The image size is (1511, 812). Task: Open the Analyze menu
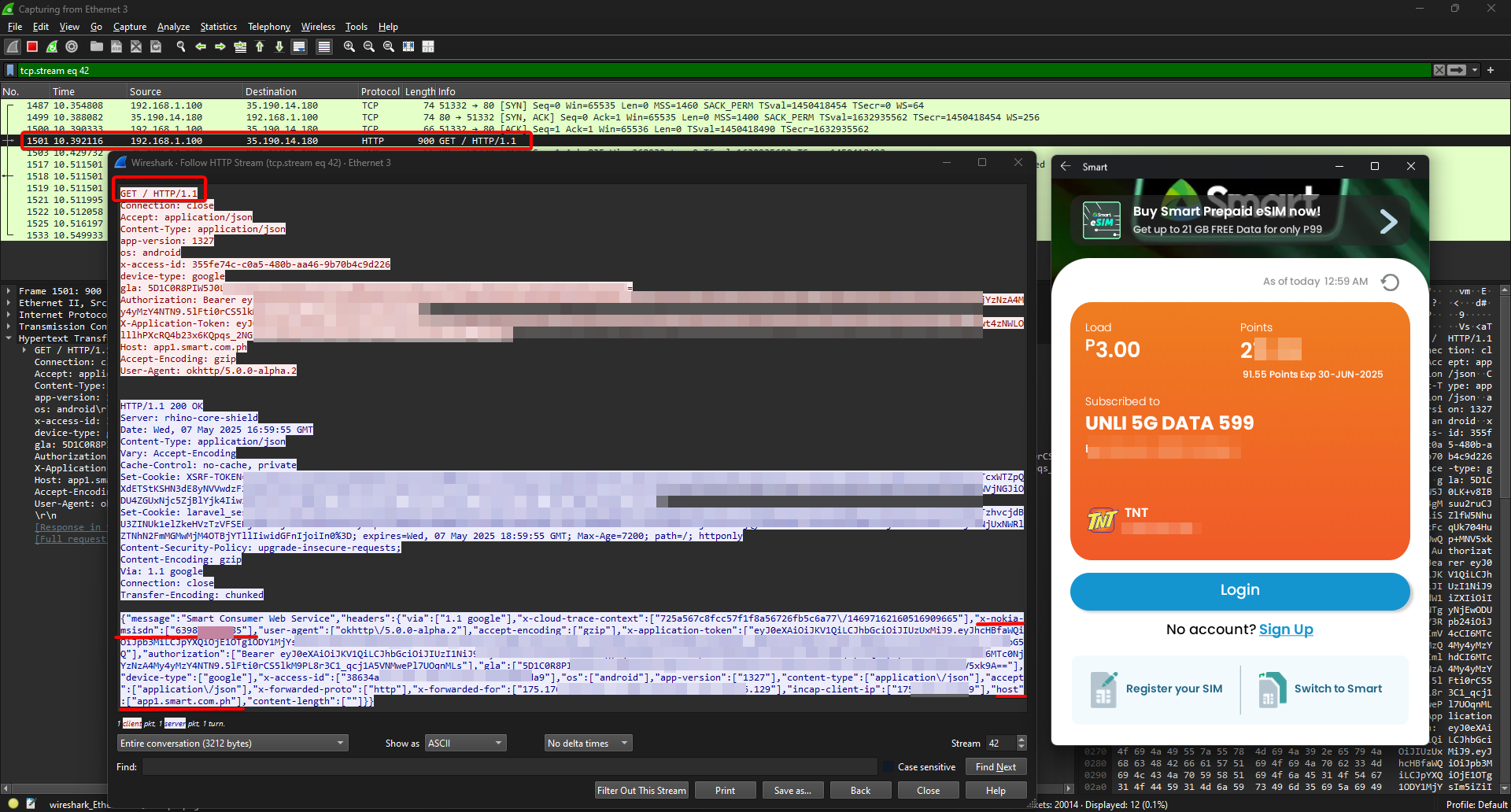173,26
